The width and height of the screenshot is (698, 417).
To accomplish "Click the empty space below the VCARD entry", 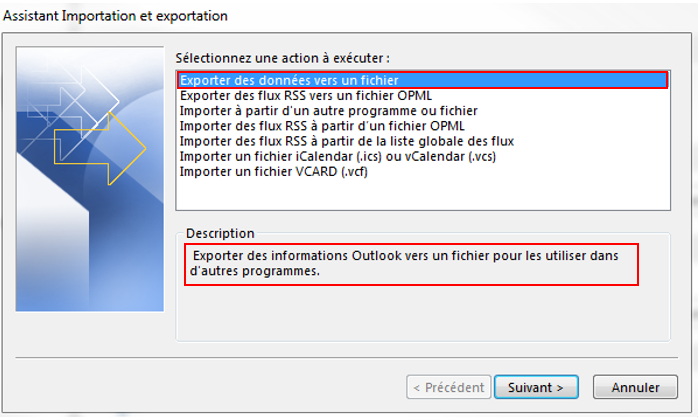I will 423,194.
